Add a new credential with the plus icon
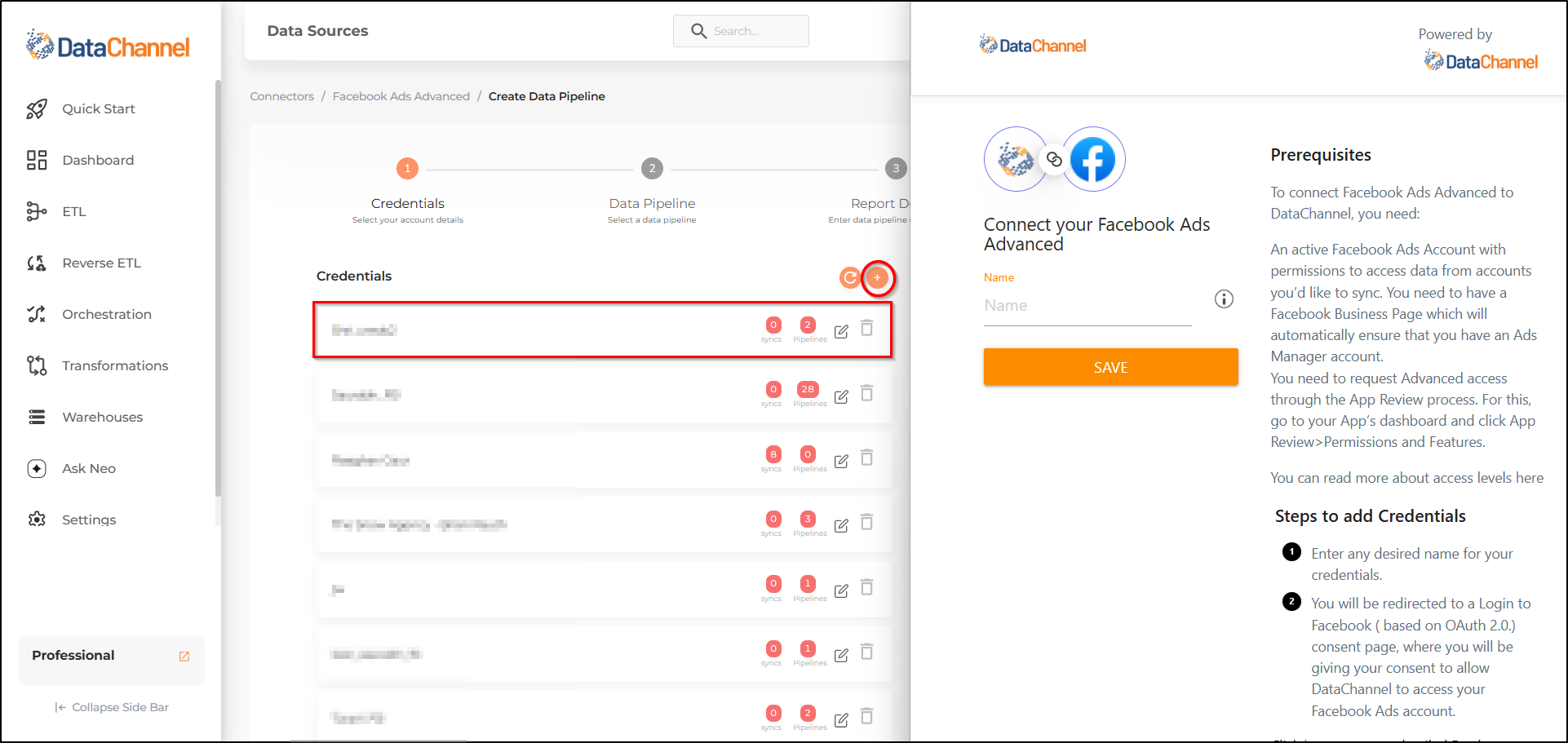The width and height of the screenshot is (1568, 743). (x=877, y=278)
